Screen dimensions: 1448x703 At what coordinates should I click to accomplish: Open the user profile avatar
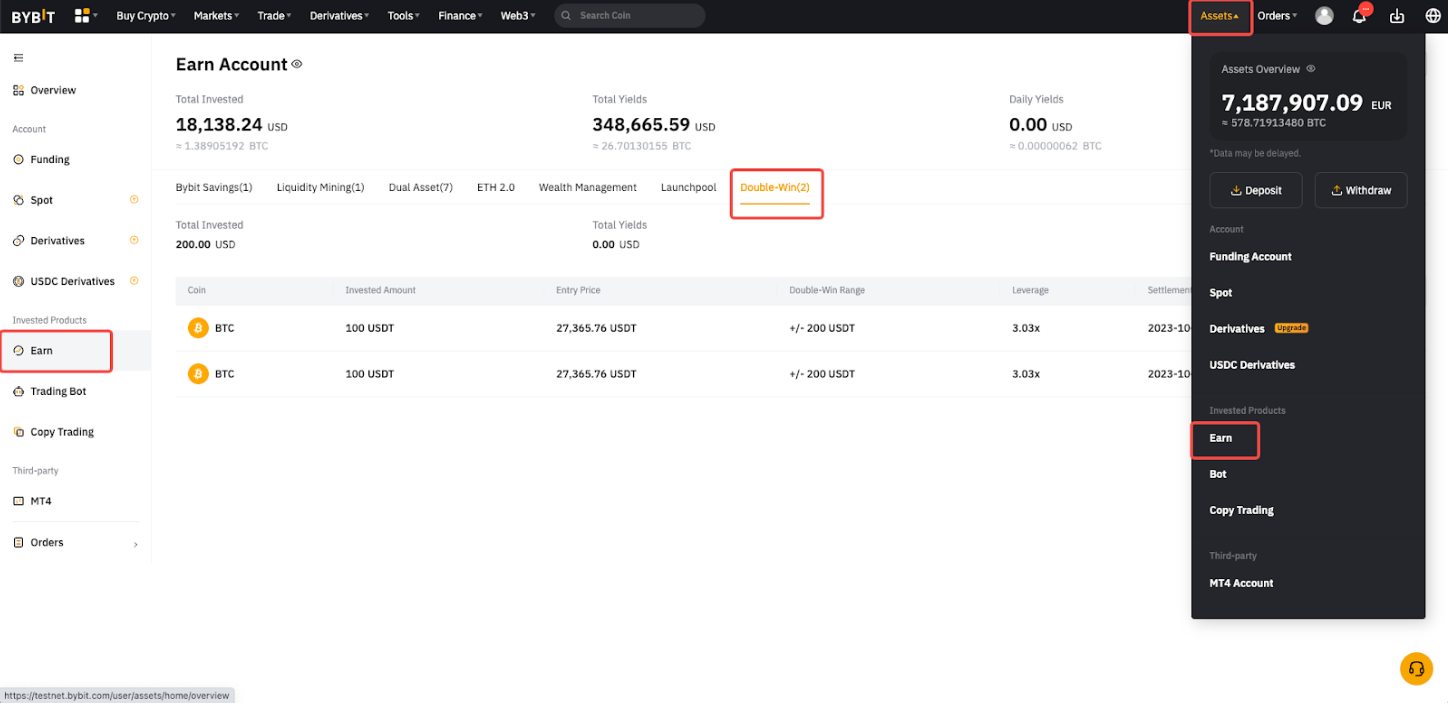tap(1324, 16)
